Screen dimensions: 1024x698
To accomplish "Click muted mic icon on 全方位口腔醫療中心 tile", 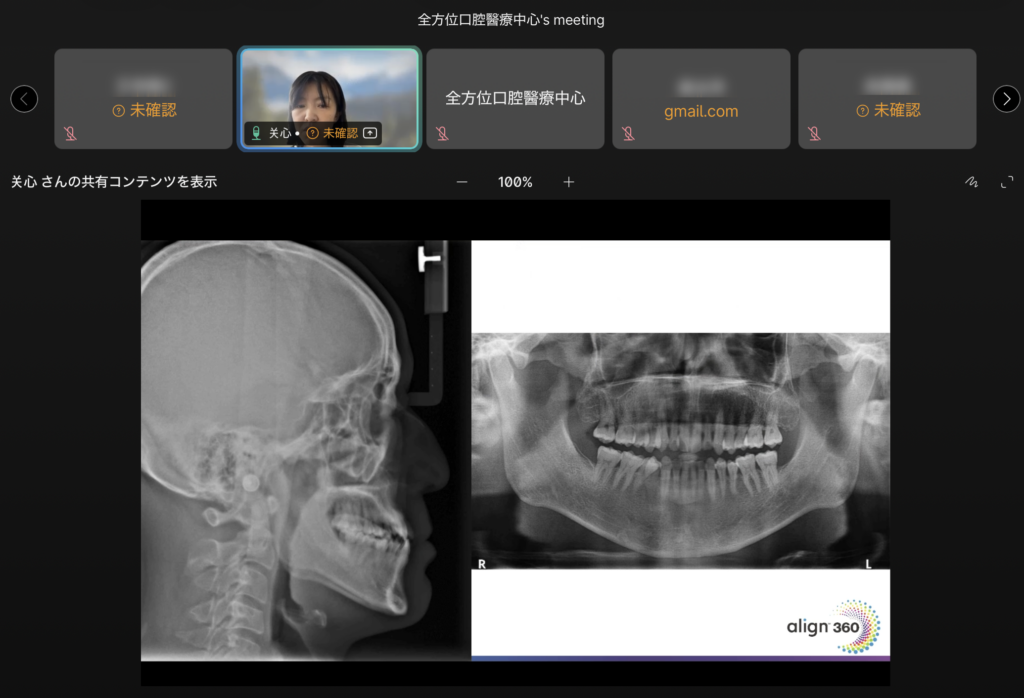I will (x=442, y=133).
